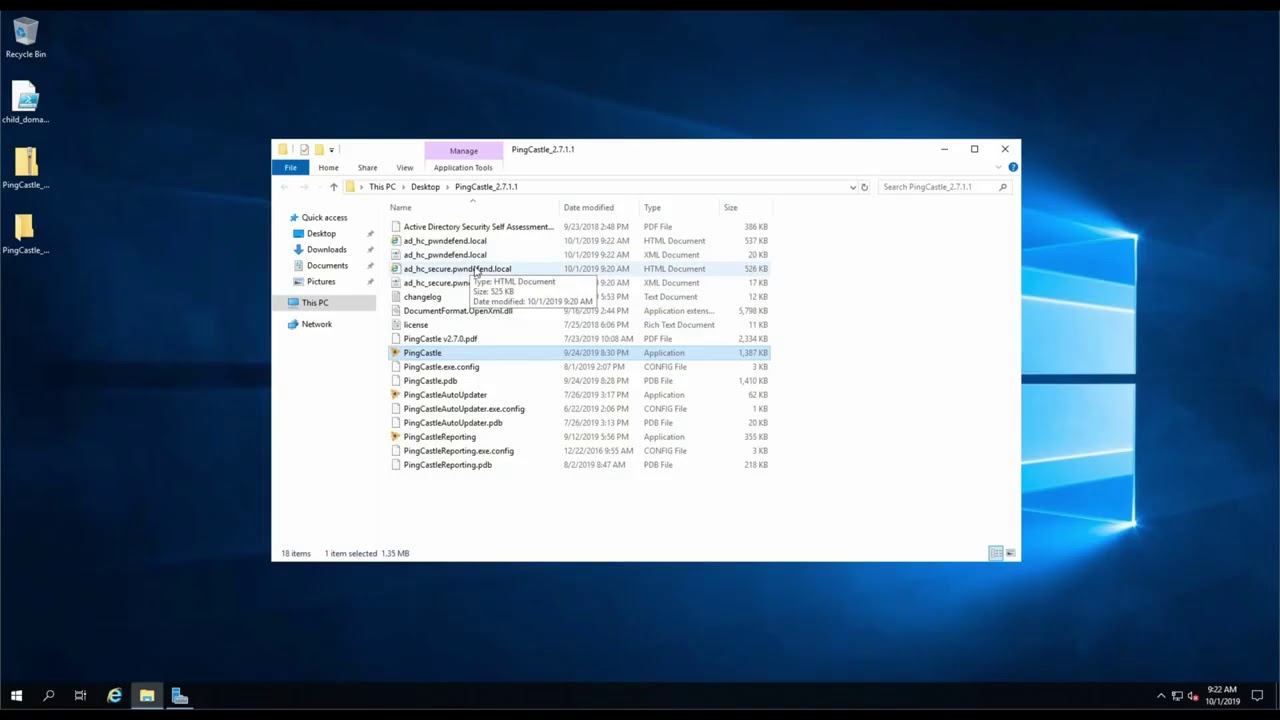This screenshot has height=720, width=1280.
Task: Switch to Details view layout icon
Action: pyautogui.click(x=996, y=553)
